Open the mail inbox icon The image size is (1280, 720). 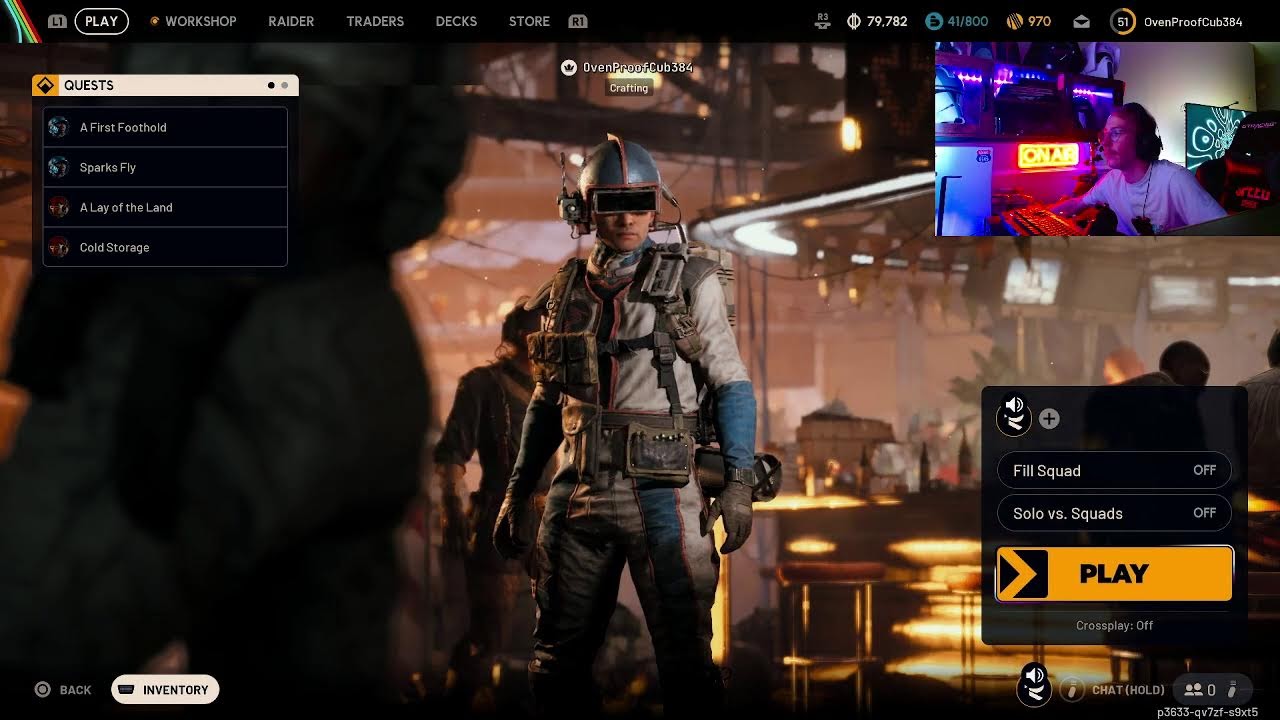pos(1082,21)
